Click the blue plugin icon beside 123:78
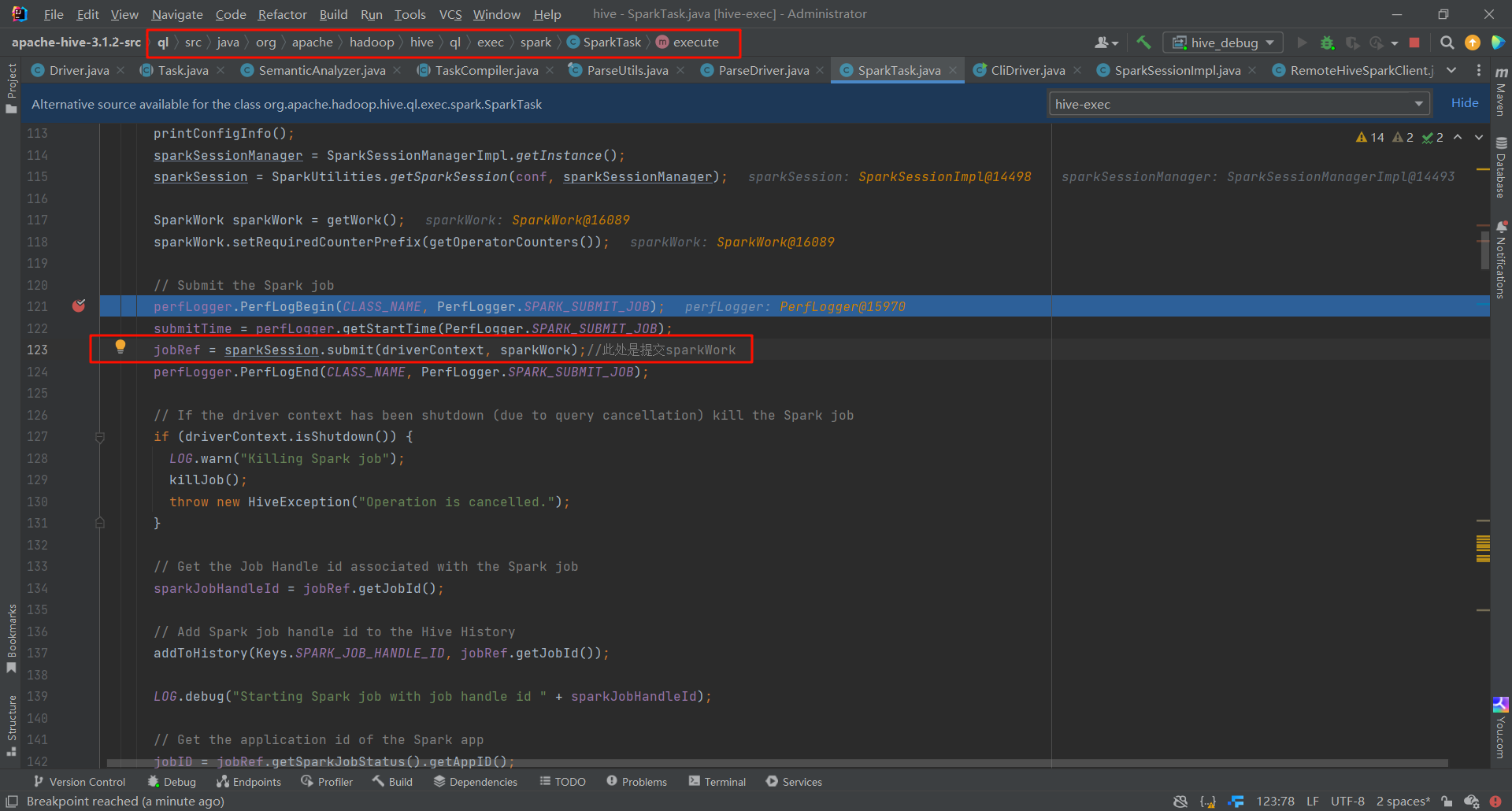The image size is (1512, 811). (1236, 802)
